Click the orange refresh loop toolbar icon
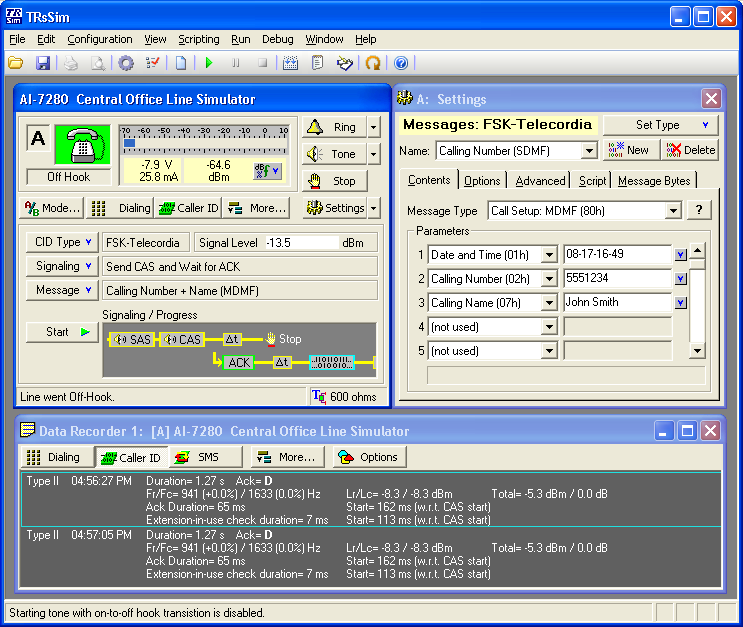 coord(373,63)
